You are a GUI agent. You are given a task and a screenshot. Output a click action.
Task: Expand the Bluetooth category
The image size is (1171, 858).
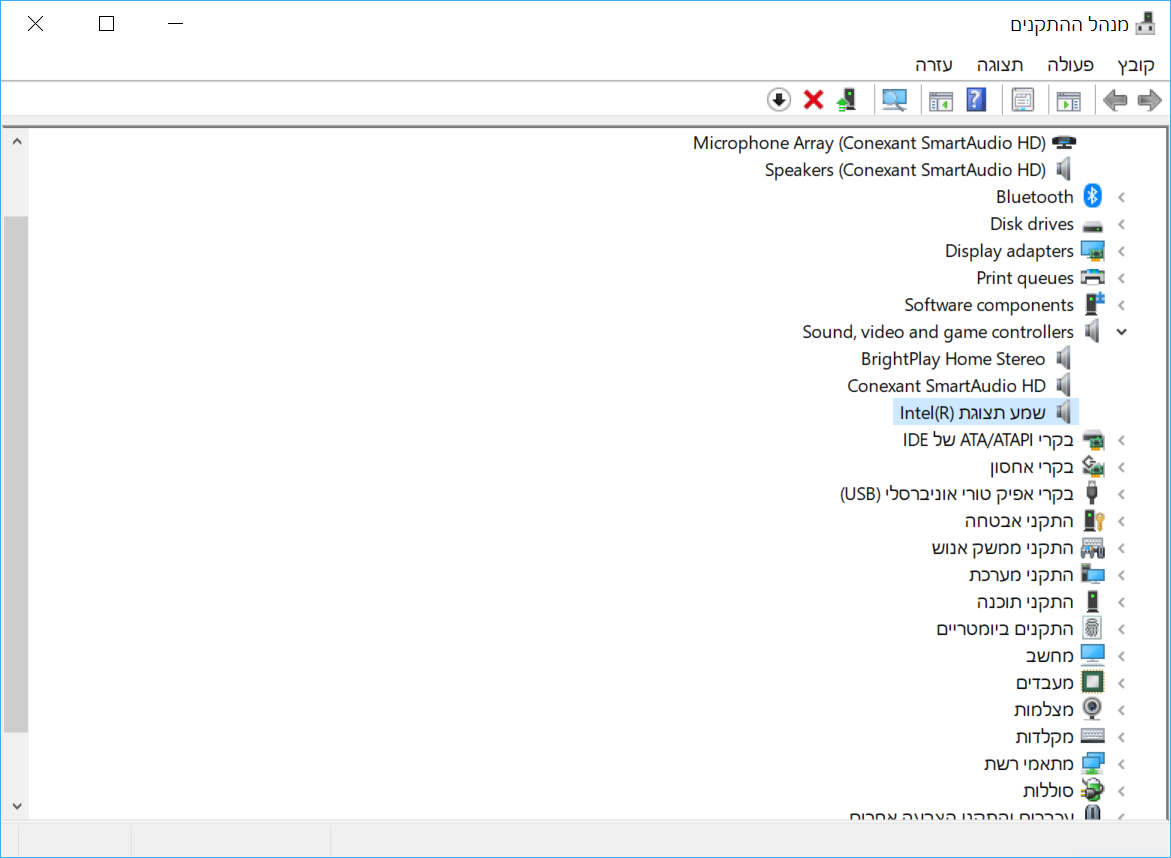click(1121, 197)
